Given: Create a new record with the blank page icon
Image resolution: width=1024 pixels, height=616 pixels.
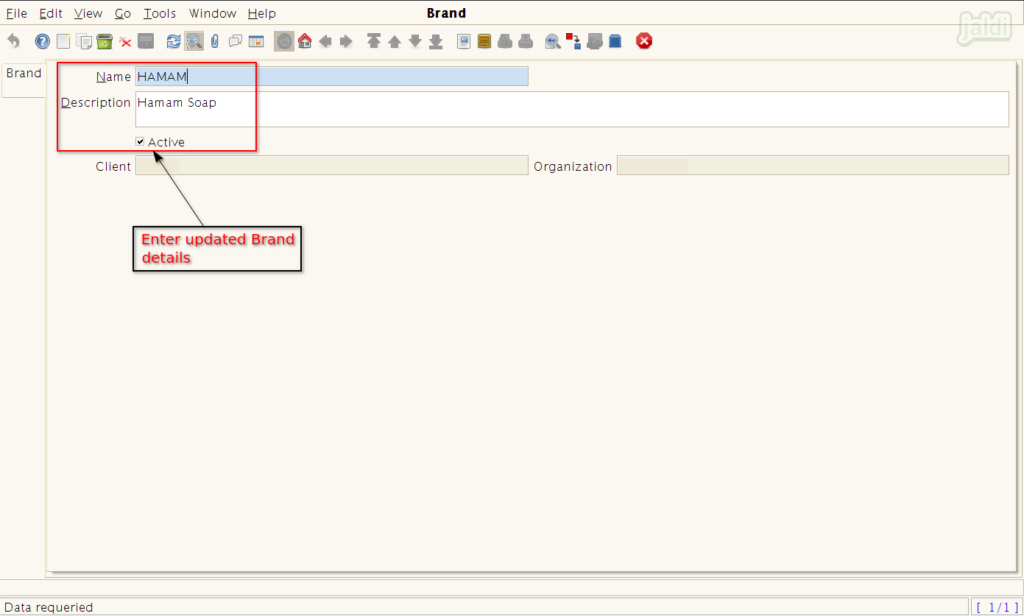Looking at the screenshot, I should click(x=63, y=41).
